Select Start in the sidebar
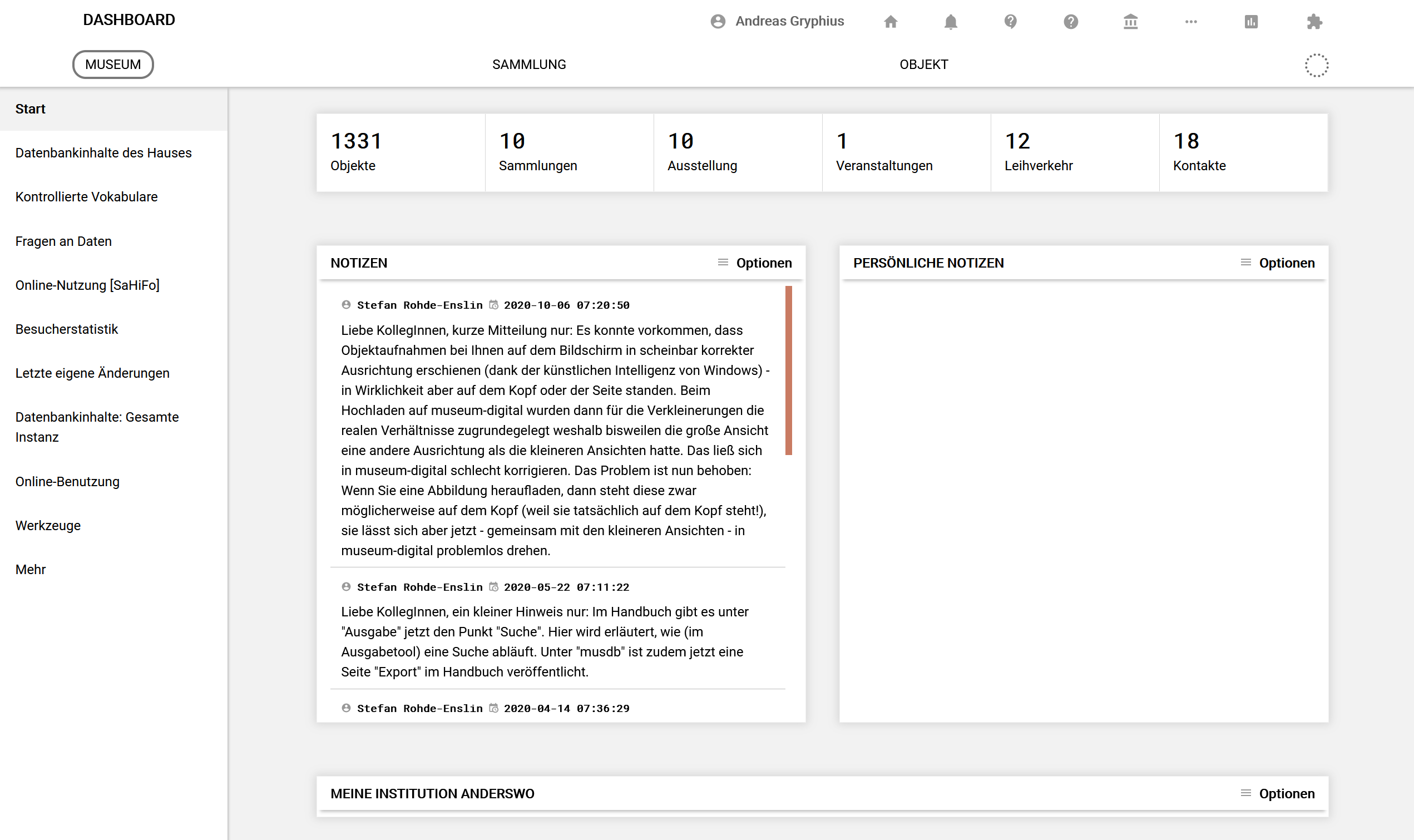 (x=113, y=108)
